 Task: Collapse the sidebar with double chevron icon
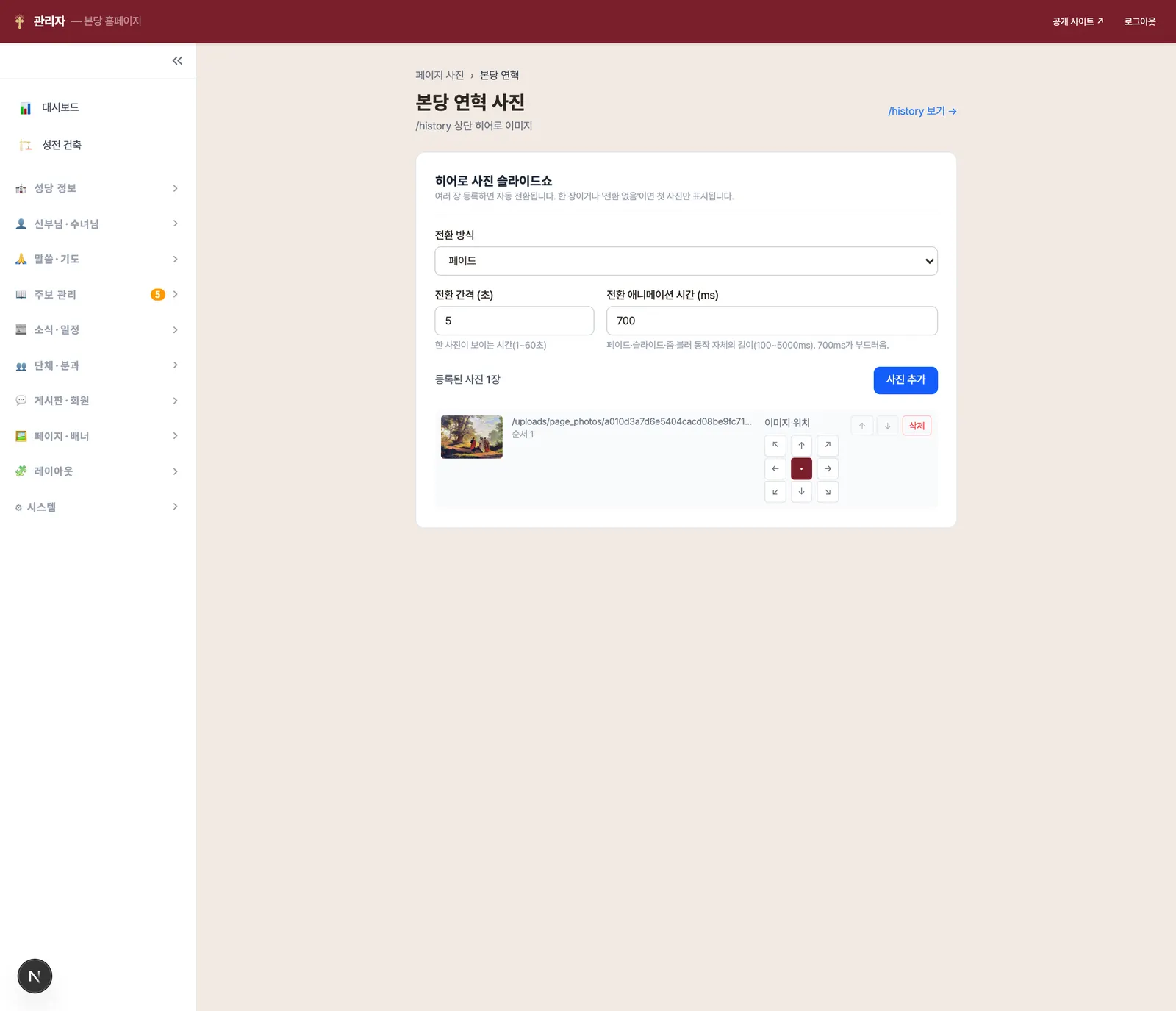(177, 61)
